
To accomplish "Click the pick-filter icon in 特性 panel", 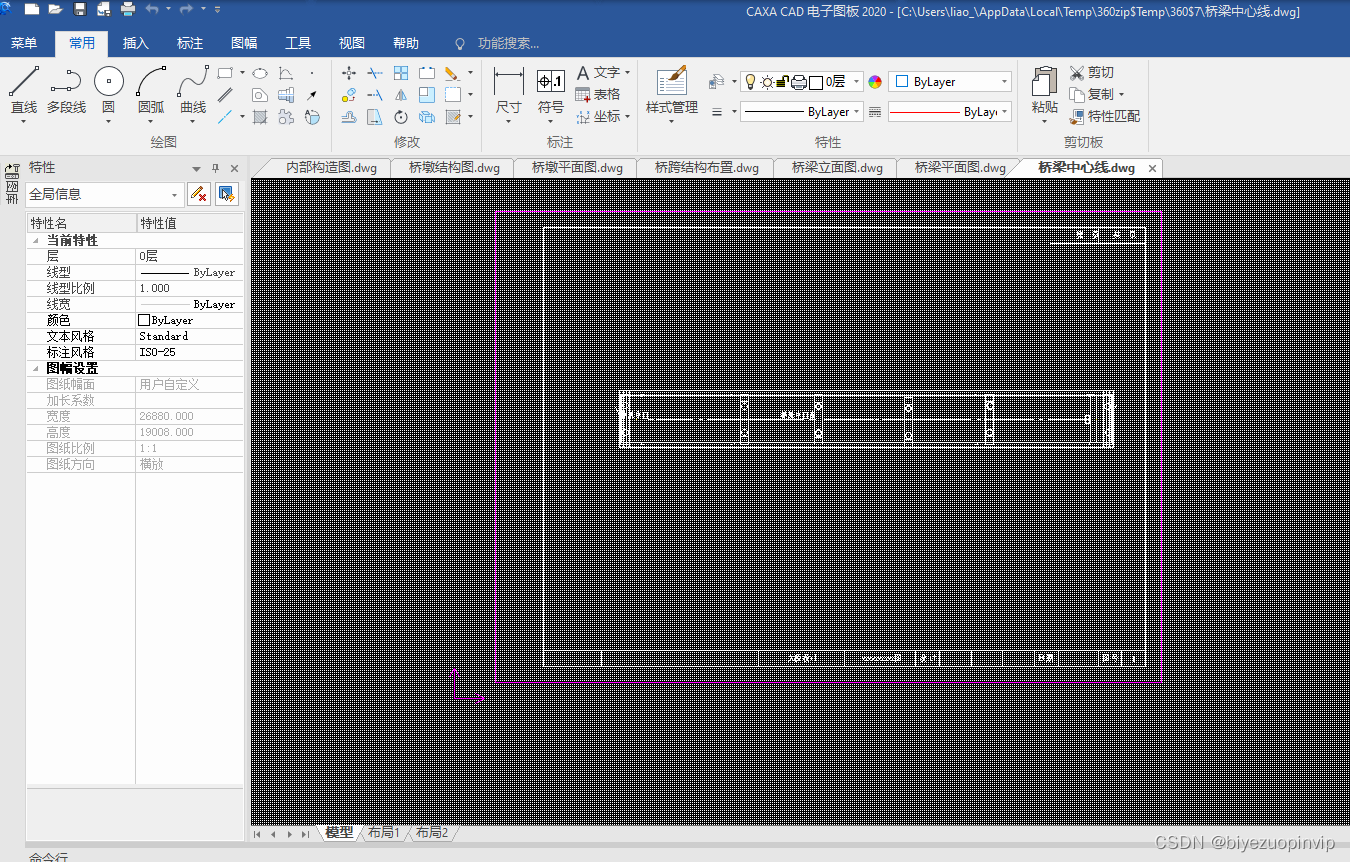I will pos(199,194).
